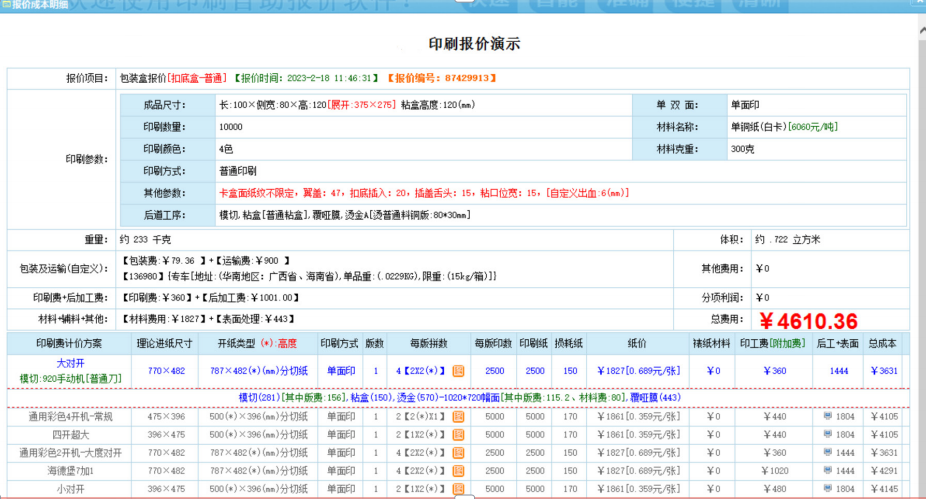926x499 pixels.
Task: Click the ¥1827[0.689元/张] paper price in 大对开 row
Action: pyautogui.click(x=638, y=371)
